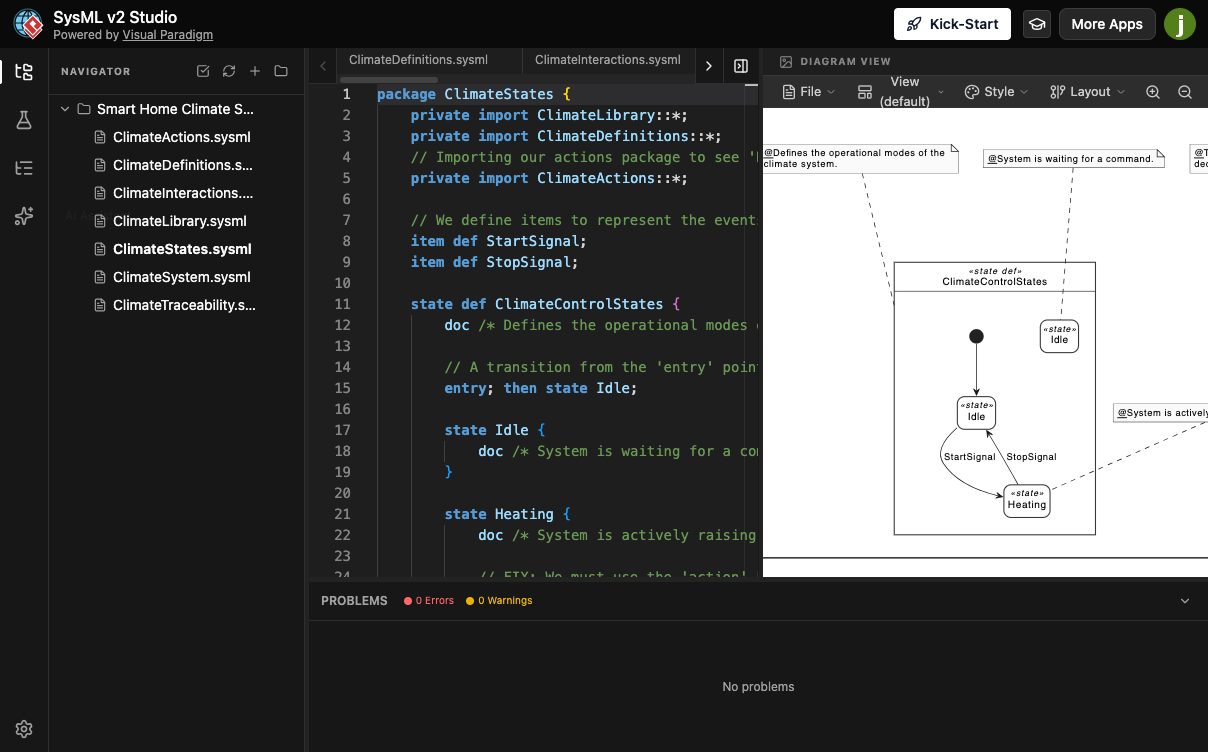Open the File dropdown in diagram toolbar
The height and width of the screenshot is (752, 1208).
[809, 92]
